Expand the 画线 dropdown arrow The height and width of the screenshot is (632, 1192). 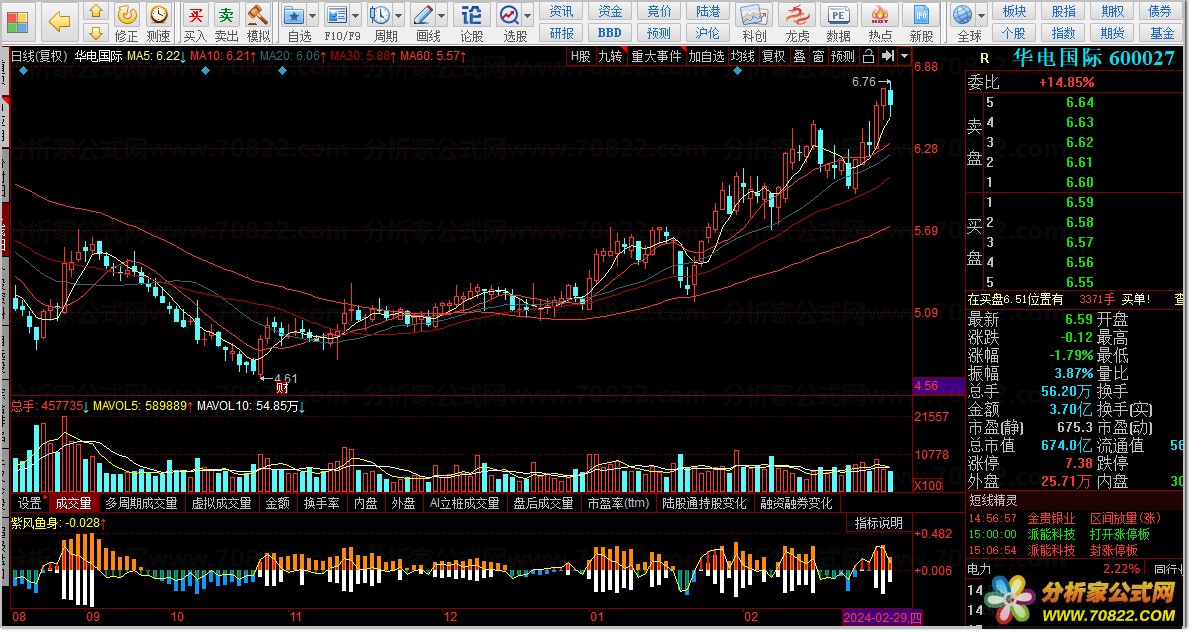(442, 16)
